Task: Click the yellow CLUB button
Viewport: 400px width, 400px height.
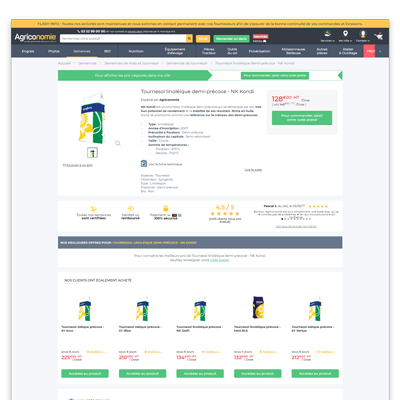Action: (x=203, y=39)
